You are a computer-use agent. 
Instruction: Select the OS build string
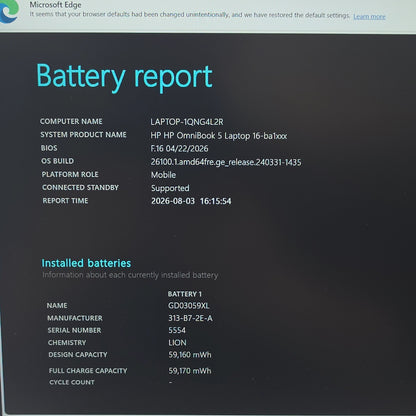coord(226,162)
